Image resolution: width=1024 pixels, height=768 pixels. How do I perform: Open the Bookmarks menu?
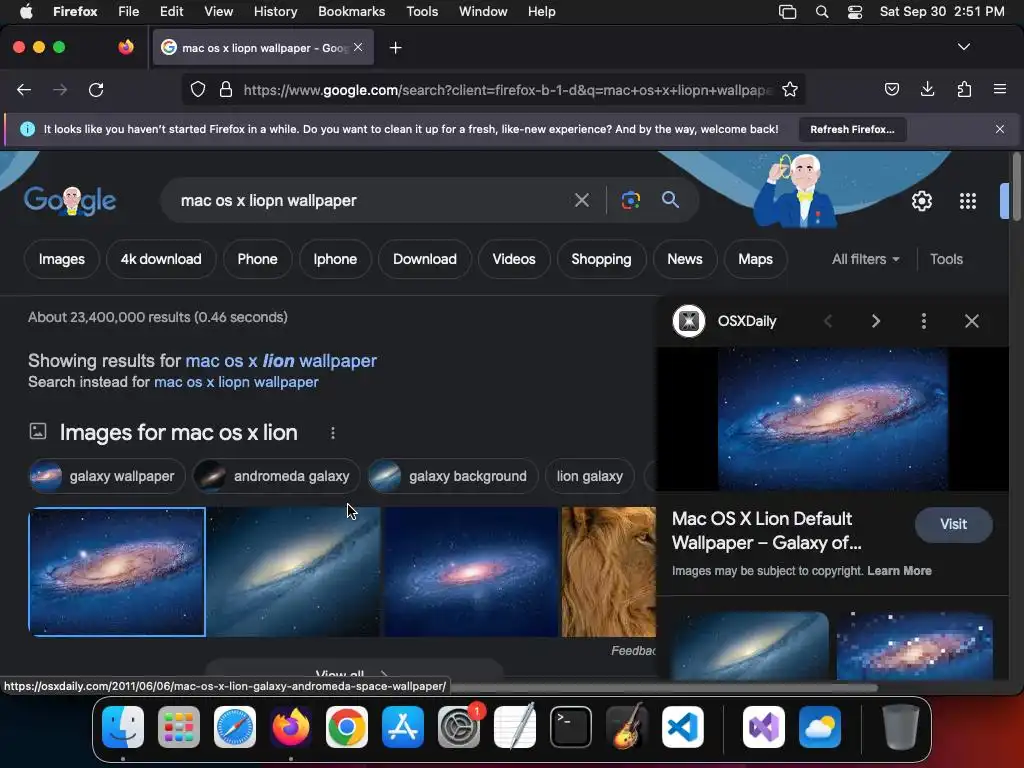point(351,12)
